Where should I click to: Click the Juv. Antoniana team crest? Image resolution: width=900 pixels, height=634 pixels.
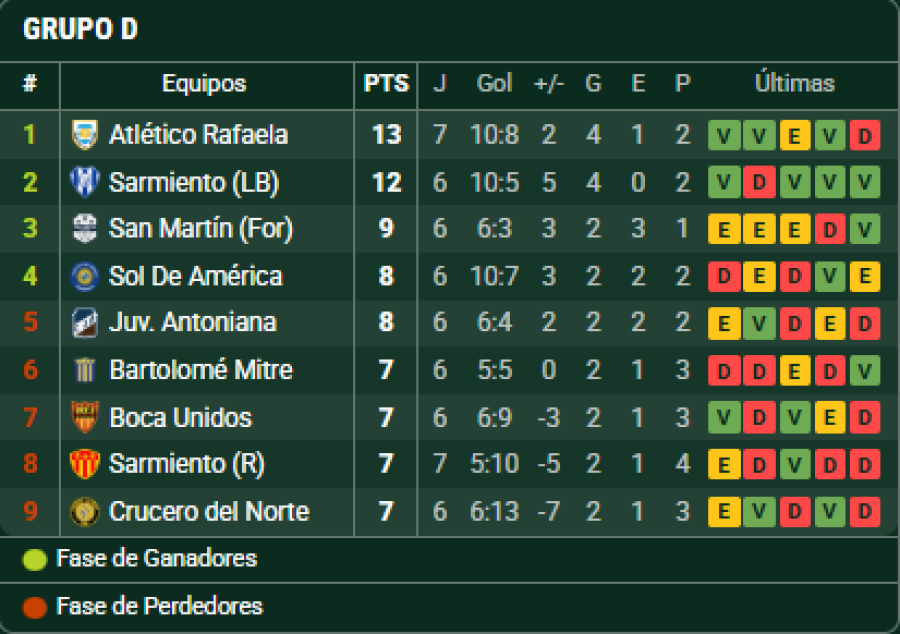85,323
